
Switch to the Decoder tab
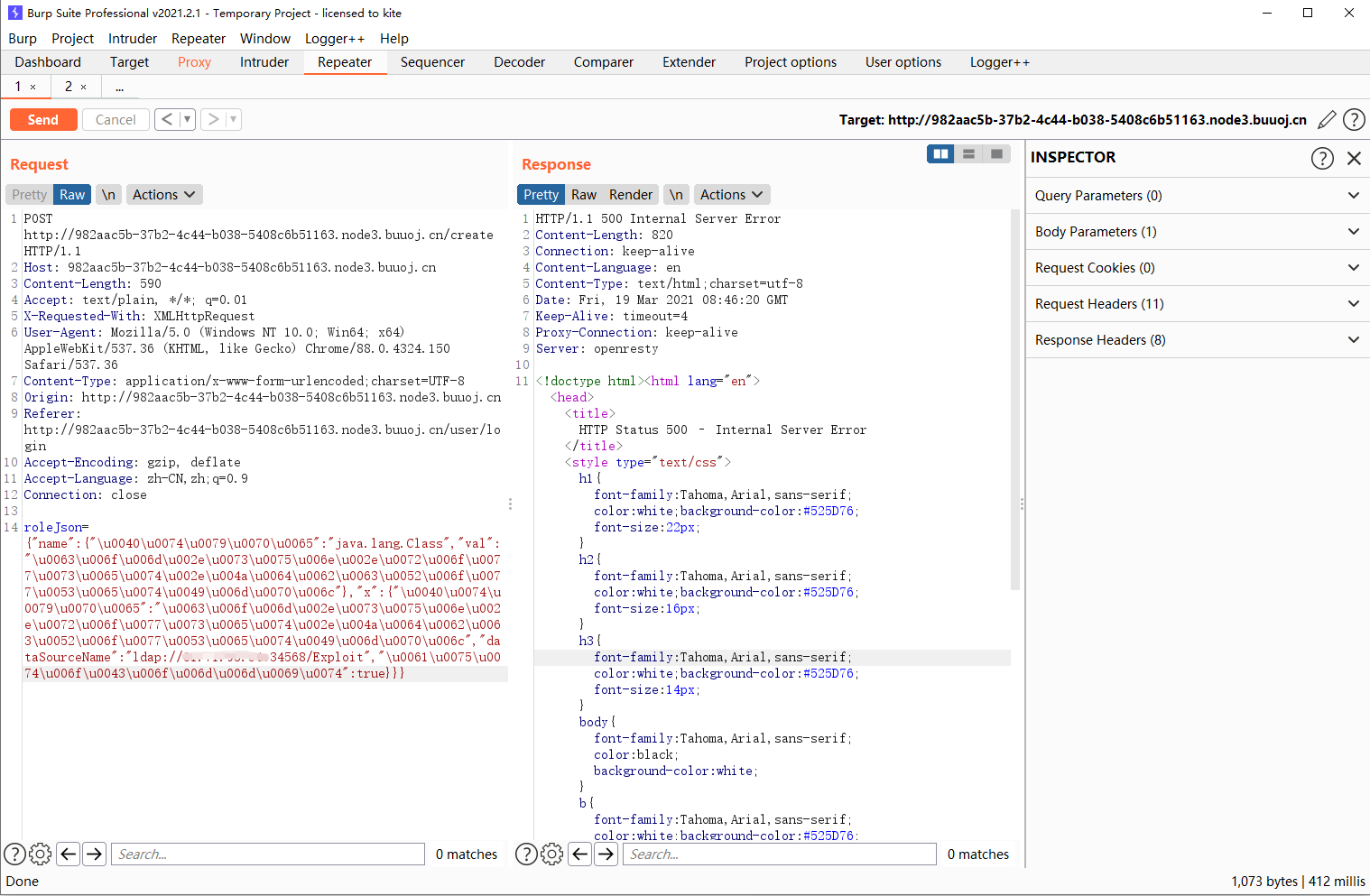519,62
